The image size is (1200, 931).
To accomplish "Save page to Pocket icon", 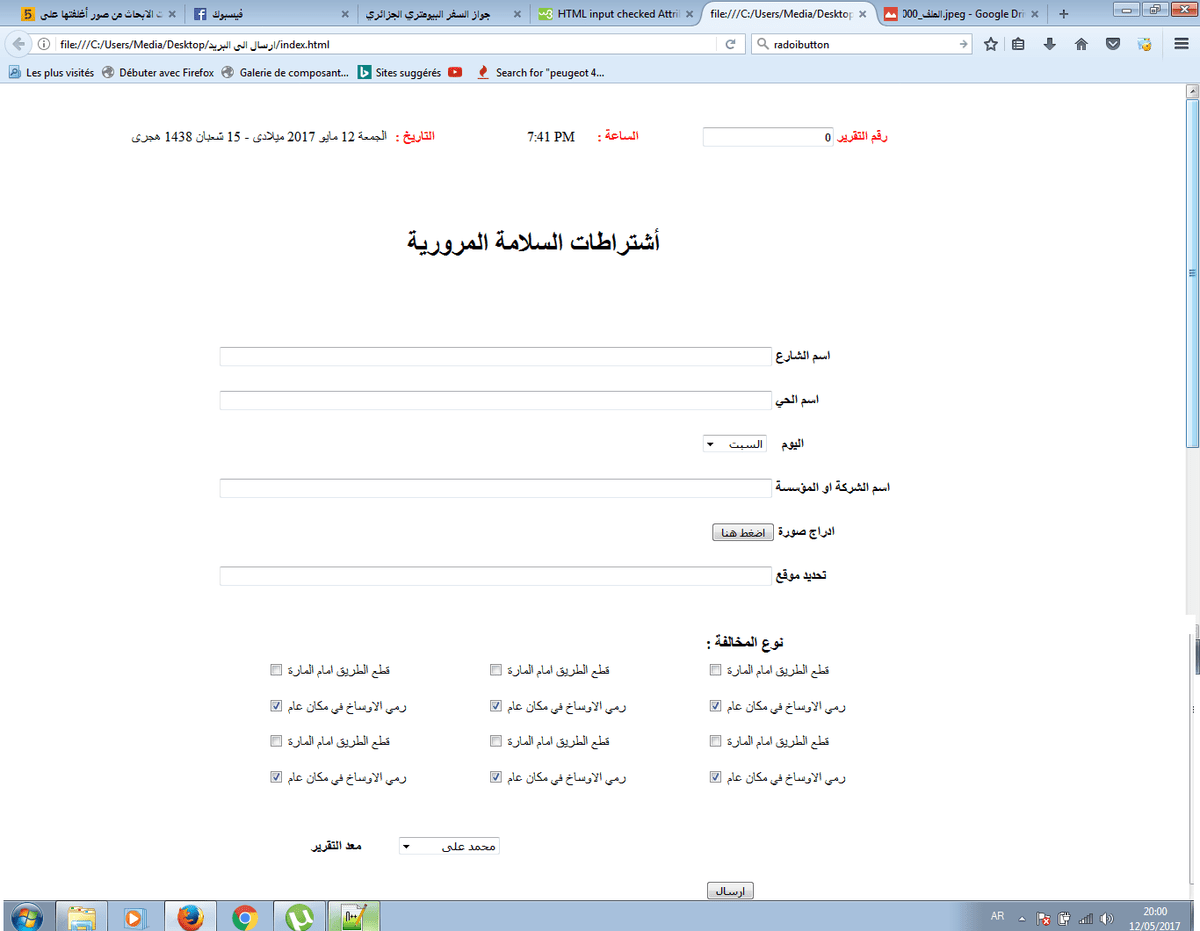I will pos(1113,45).
